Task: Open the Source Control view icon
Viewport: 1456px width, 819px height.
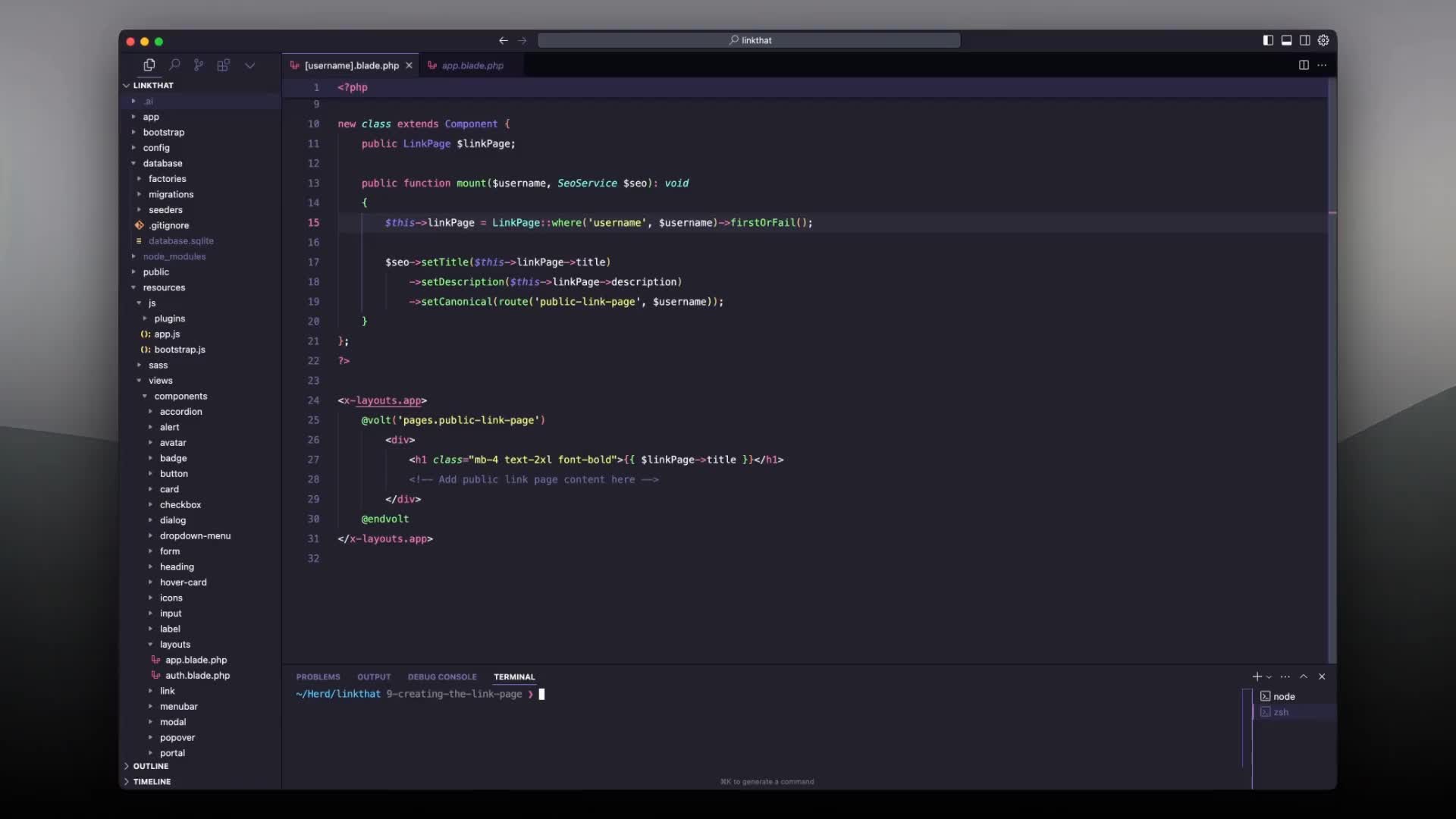Action: coord(199,65)
